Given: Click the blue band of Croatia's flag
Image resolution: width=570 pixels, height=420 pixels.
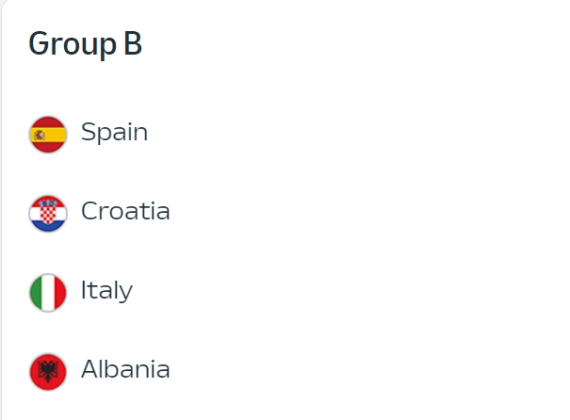Looking at the screenshot, I should (48, 225).
